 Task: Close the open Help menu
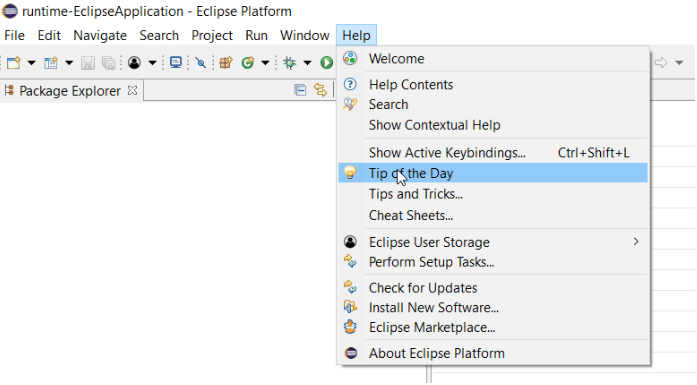pyautogui.click(x=357, y=36)
